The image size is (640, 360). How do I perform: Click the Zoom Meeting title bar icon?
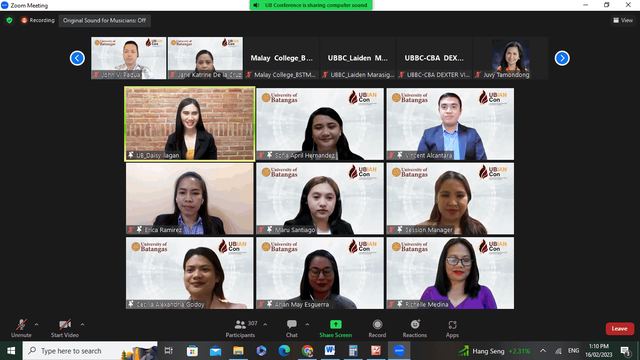[5, 5]
